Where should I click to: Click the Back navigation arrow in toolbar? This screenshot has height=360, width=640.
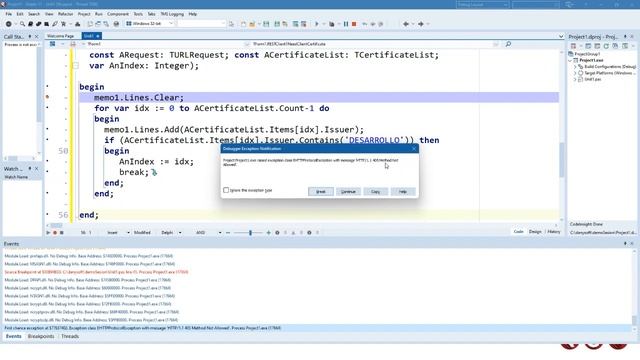[x=406, y=24]
